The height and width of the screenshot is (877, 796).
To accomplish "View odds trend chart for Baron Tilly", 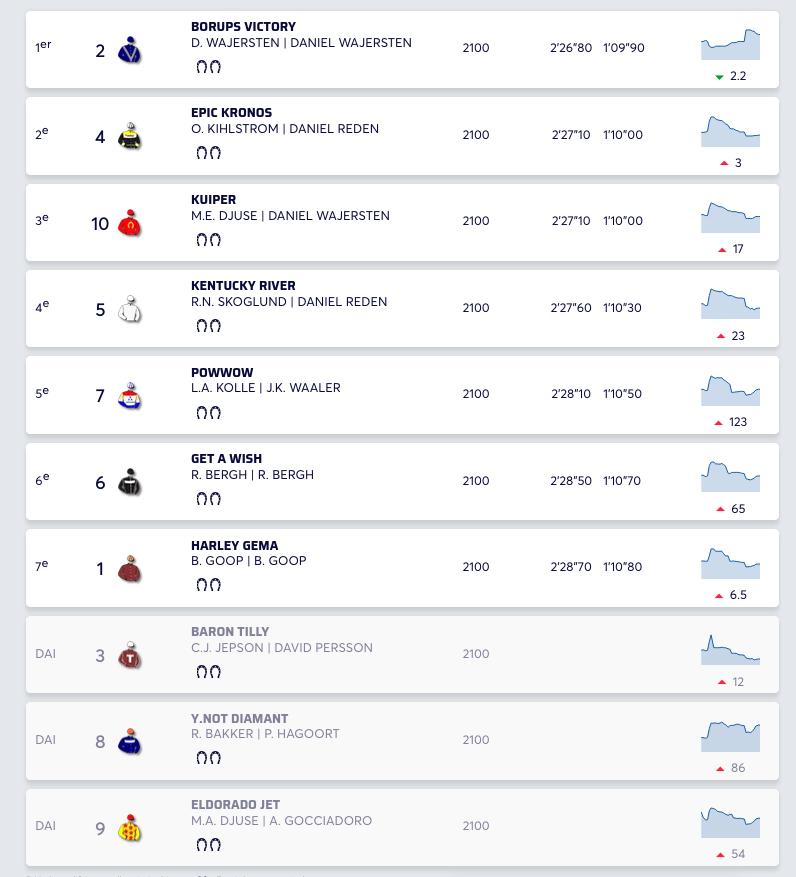I will (731, 649).
